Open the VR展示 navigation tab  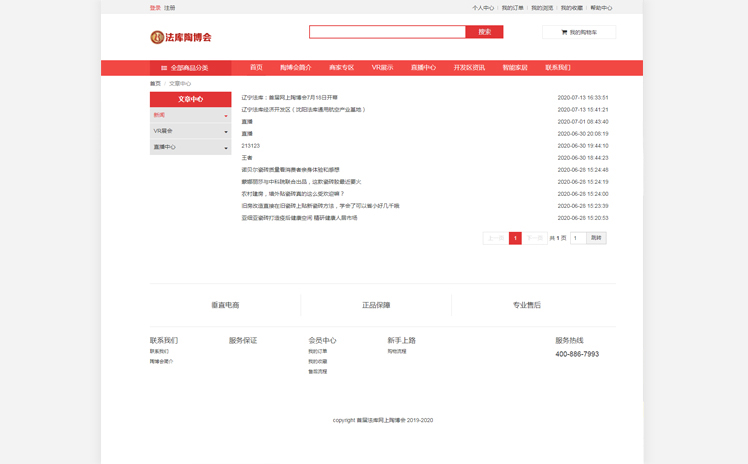(x=382, y=68)
